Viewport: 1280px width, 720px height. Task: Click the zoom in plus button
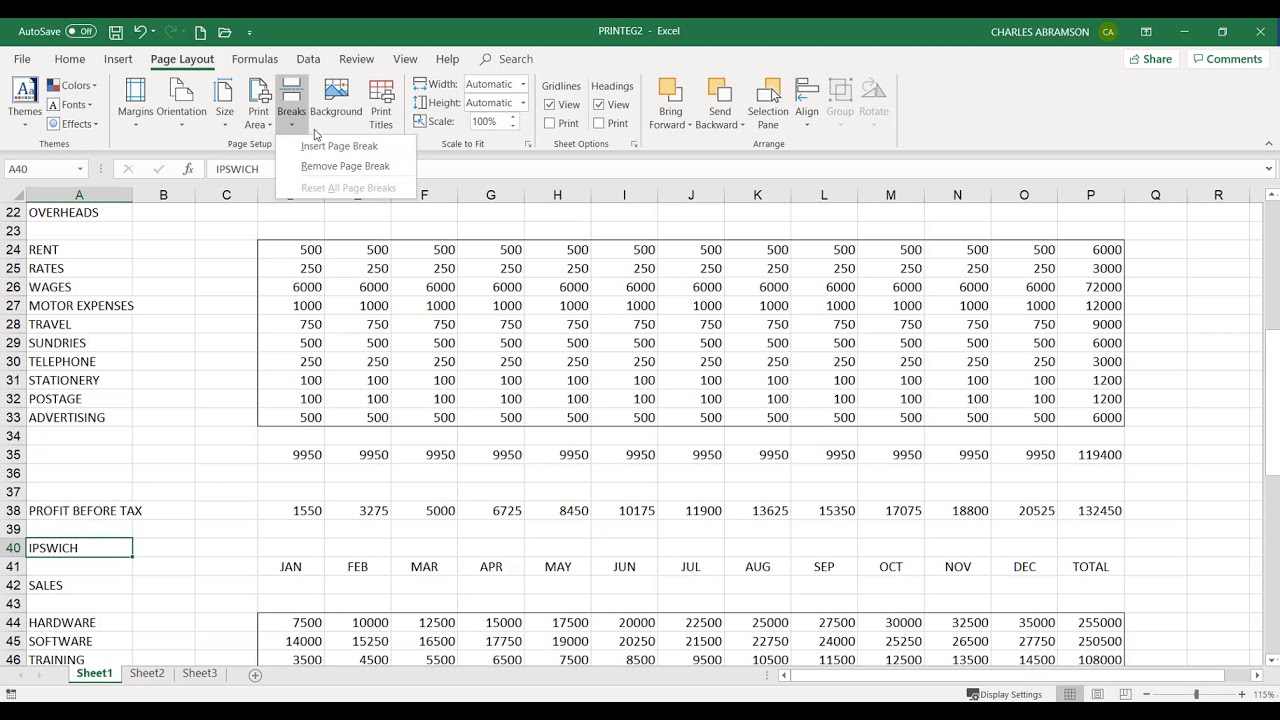coord(1242,694)
